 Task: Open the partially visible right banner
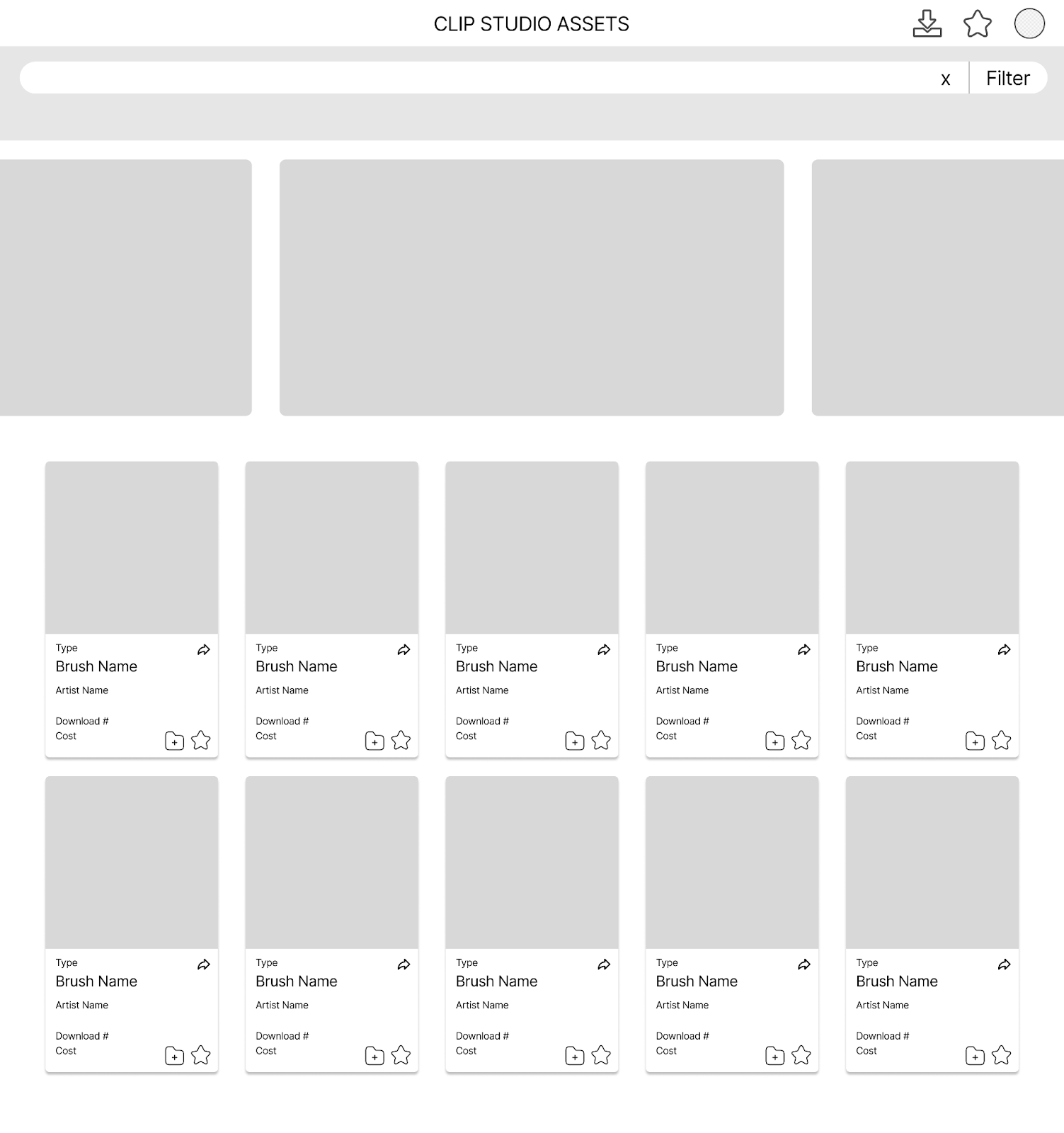click(x=938, y=287)
